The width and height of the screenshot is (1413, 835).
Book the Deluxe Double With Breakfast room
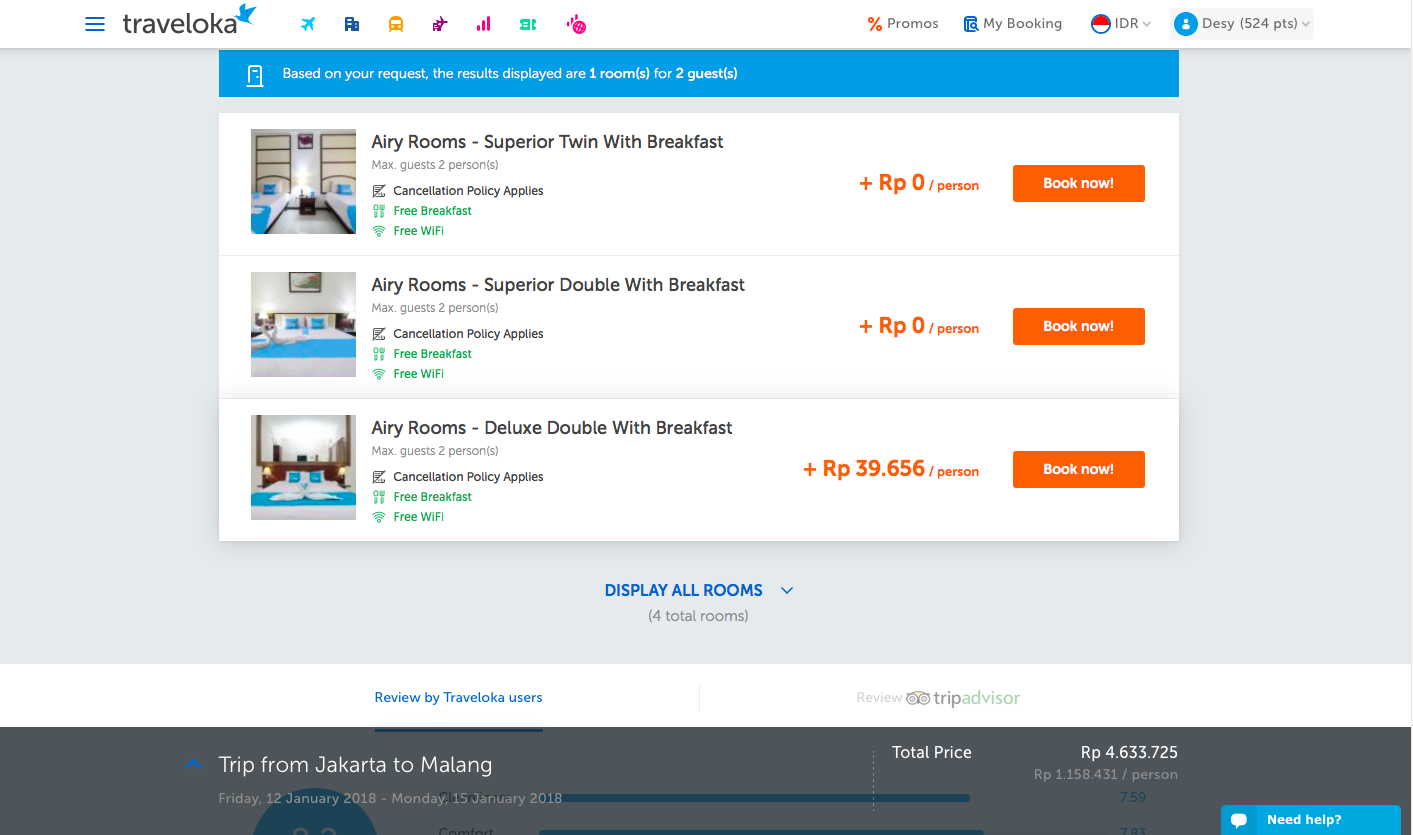[x=1079, y=470]
